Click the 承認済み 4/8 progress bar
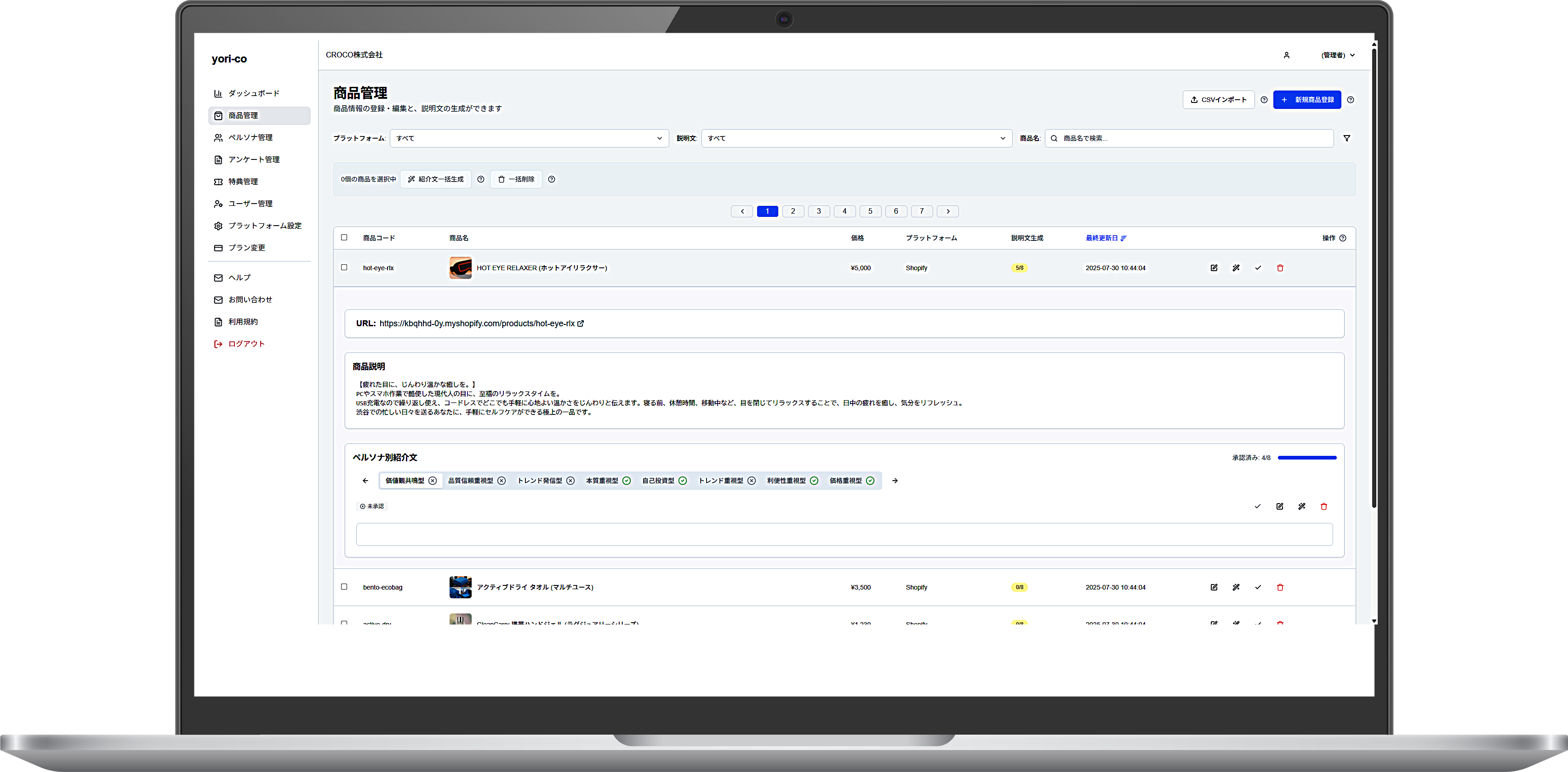This screenshot has width=1568, height=772. pos(1307,458)
